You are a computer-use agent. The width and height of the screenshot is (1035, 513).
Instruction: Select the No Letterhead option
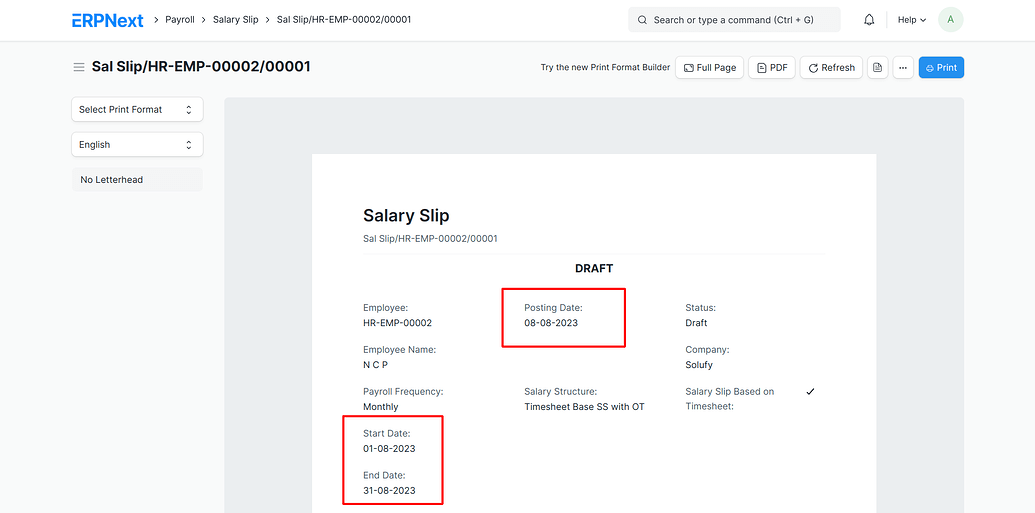(137, 180)
